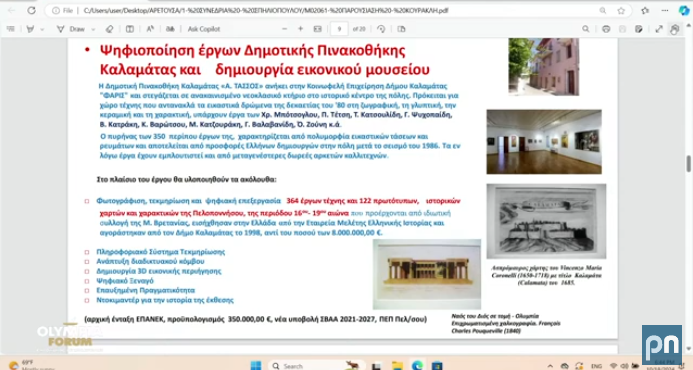
Task: Open the Favorites list icon
Action: click(x=645, y=11)
